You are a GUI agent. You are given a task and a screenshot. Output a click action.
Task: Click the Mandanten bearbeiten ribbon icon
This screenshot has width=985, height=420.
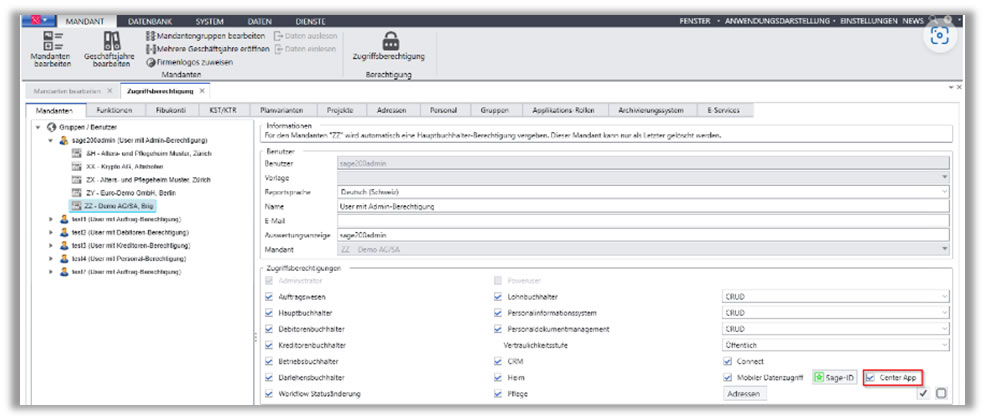click(51, 41)
